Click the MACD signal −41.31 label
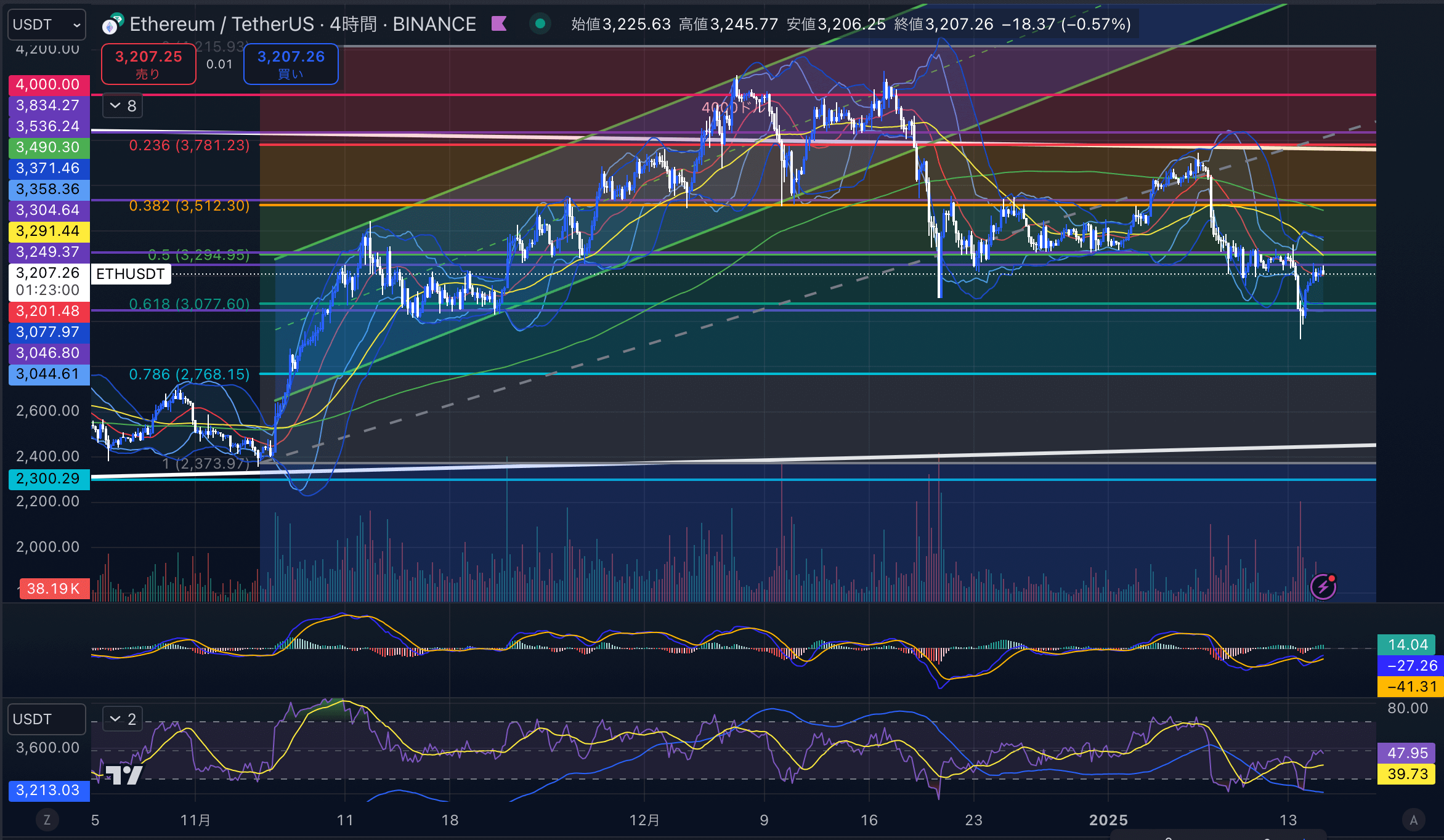The height and width of the screenshot is (840, 1444). tap(1410, 687)
